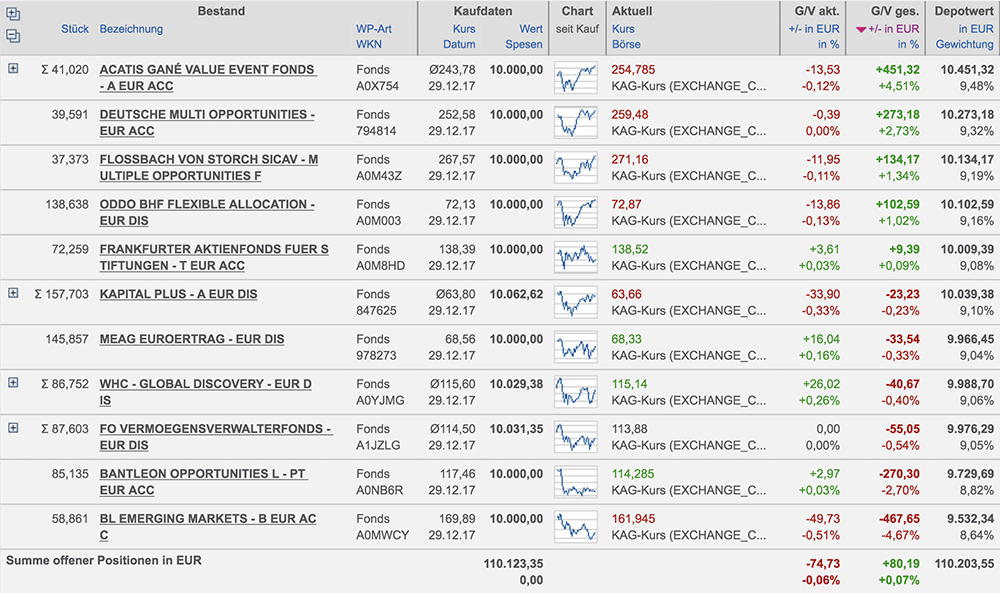
Task: Open WHC - GLOBAL DISCOVERY fund link
Action: pos(205,392)
